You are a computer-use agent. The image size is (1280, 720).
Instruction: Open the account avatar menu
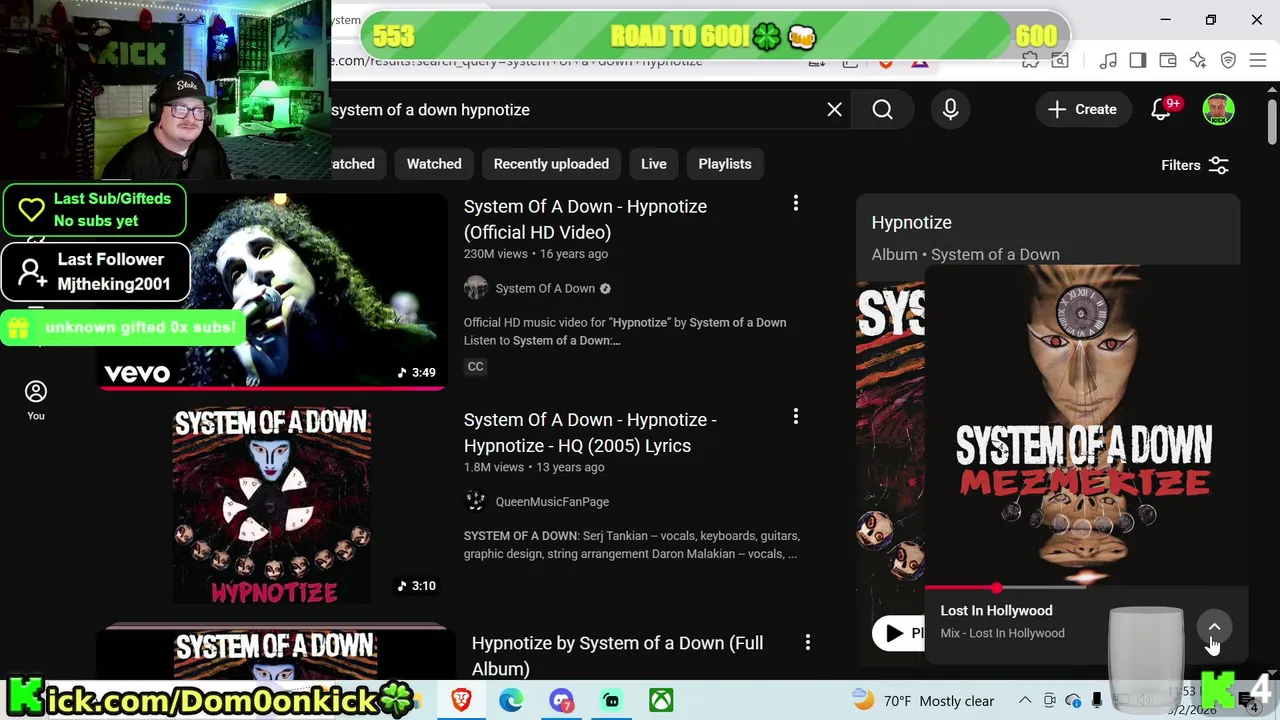tap(1218, 110)
